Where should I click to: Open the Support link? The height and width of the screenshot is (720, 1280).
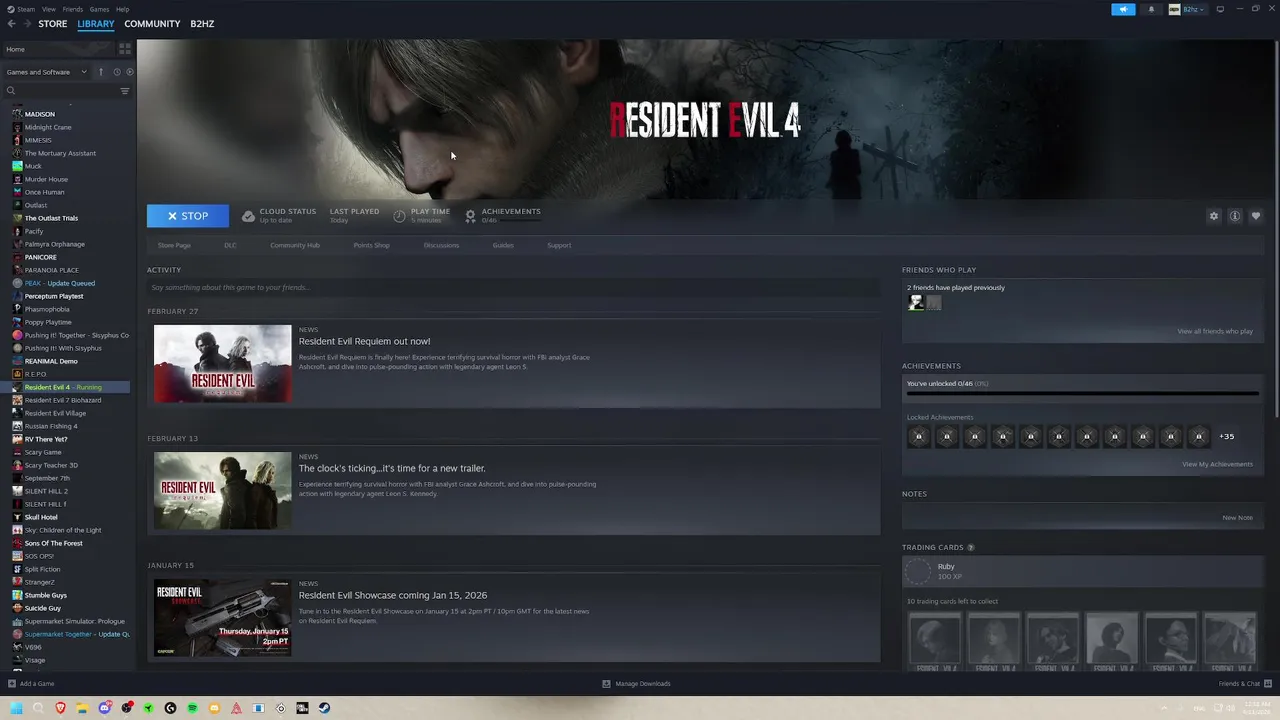[559, 245]
